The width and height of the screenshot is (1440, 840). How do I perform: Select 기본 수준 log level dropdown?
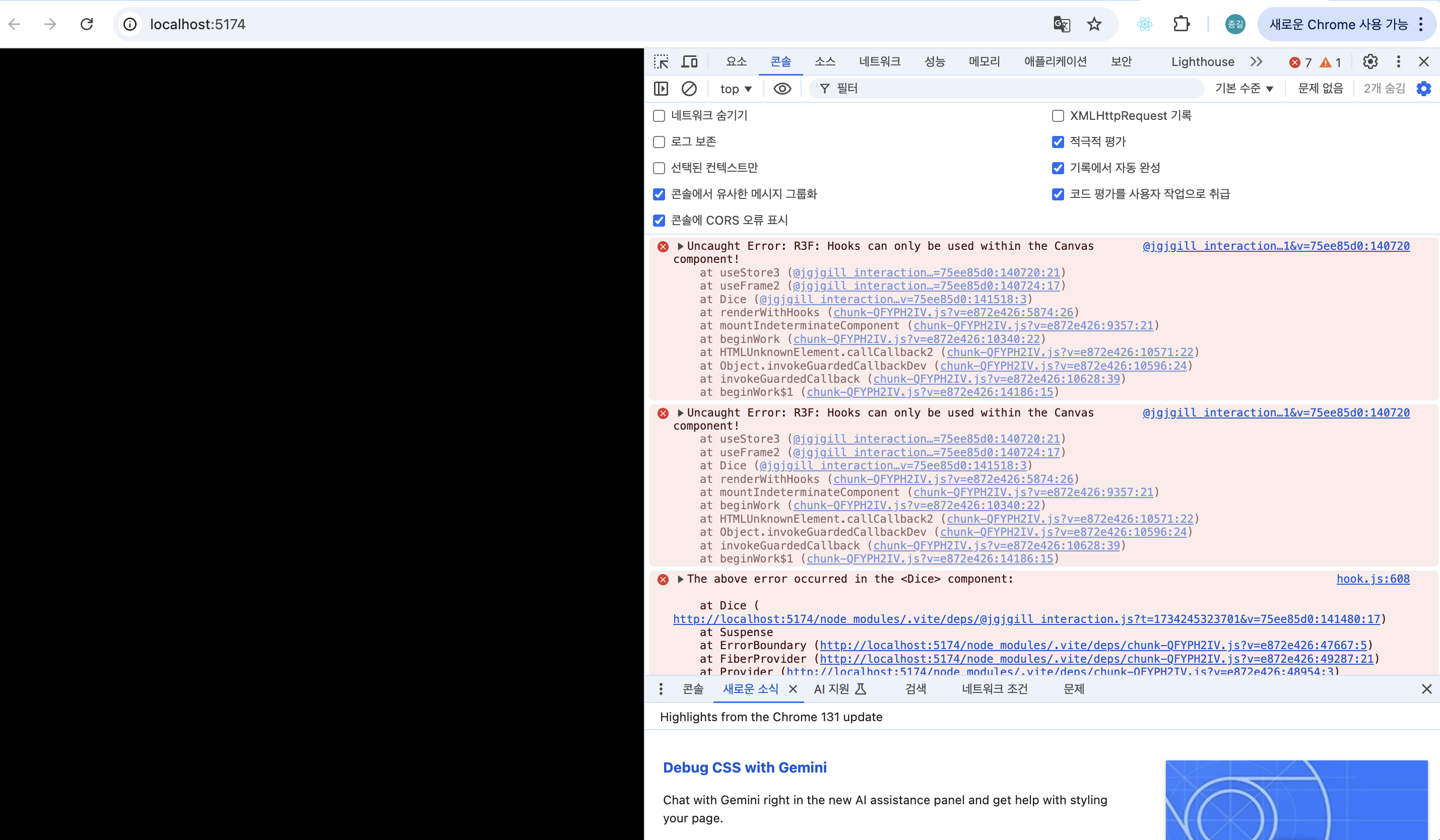(1240, 90)
